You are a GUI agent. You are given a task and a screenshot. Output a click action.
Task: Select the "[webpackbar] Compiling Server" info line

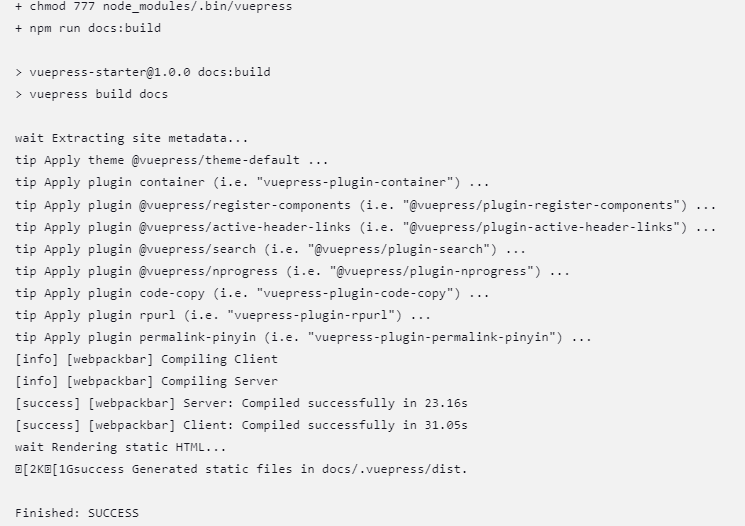(146, 381)
